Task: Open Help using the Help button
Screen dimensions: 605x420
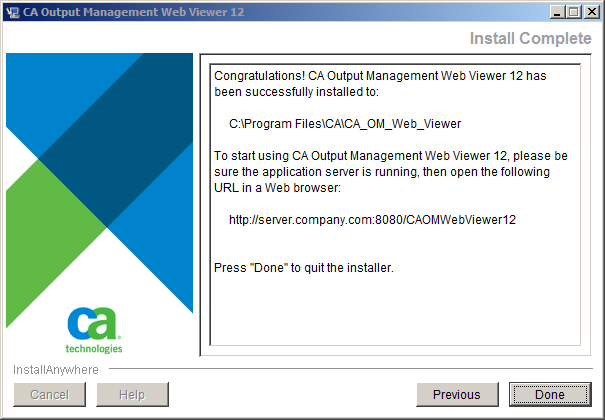Action: [x=132, y=394]
